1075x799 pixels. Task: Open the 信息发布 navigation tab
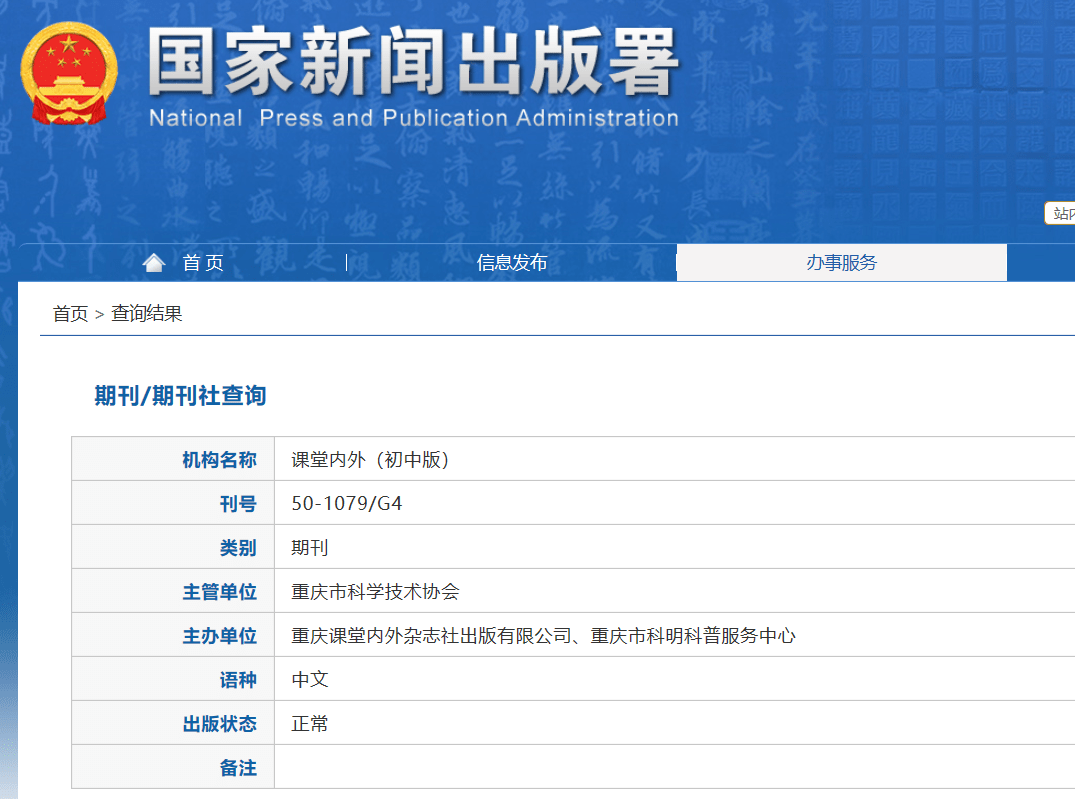pos(511,263)
